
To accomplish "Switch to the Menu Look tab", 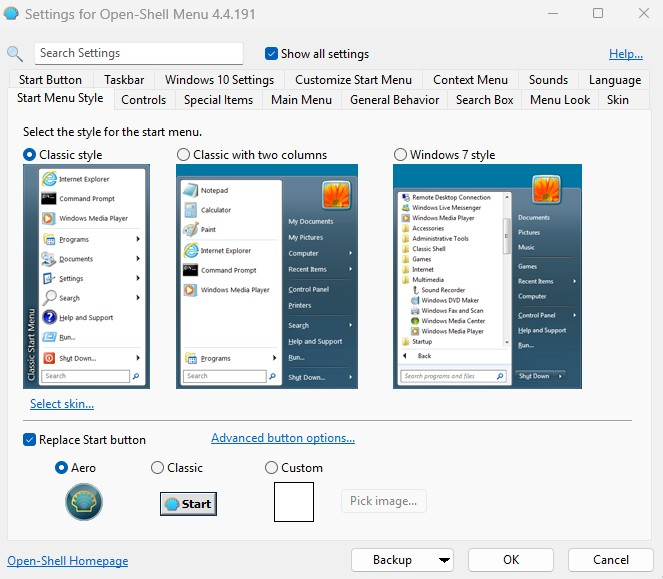I will (560, 100).
